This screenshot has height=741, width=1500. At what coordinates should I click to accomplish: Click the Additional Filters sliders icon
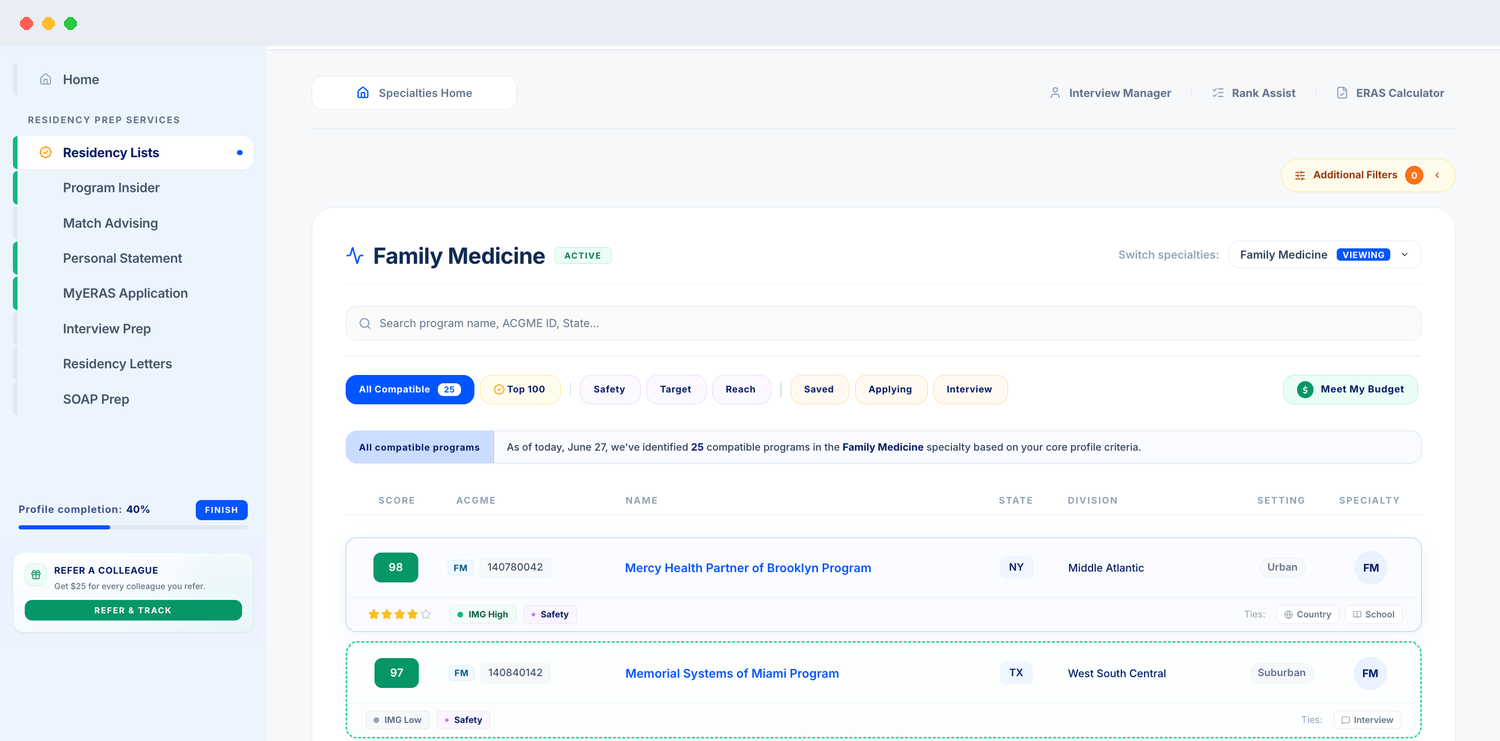pos(1300,175)
